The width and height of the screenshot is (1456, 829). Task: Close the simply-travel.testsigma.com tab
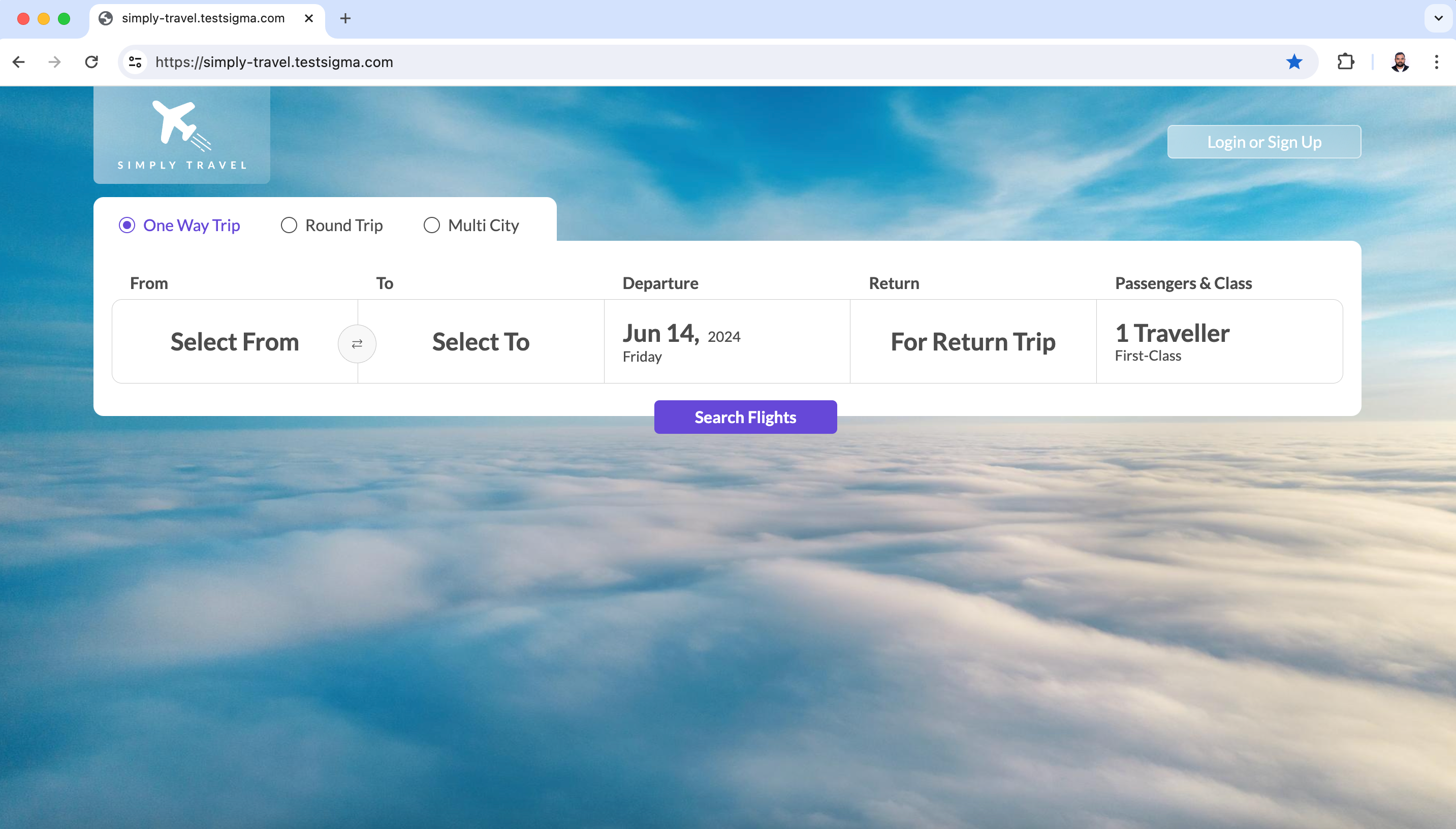coord(309,18)
